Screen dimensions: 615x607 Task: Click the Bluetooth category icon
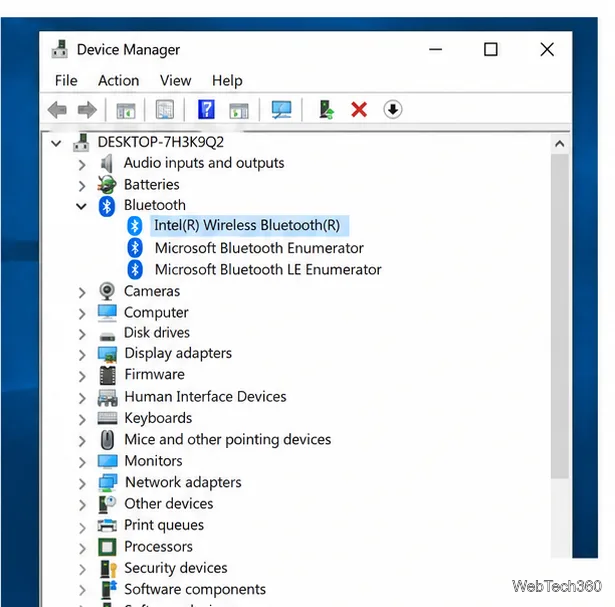pos(107,206)
